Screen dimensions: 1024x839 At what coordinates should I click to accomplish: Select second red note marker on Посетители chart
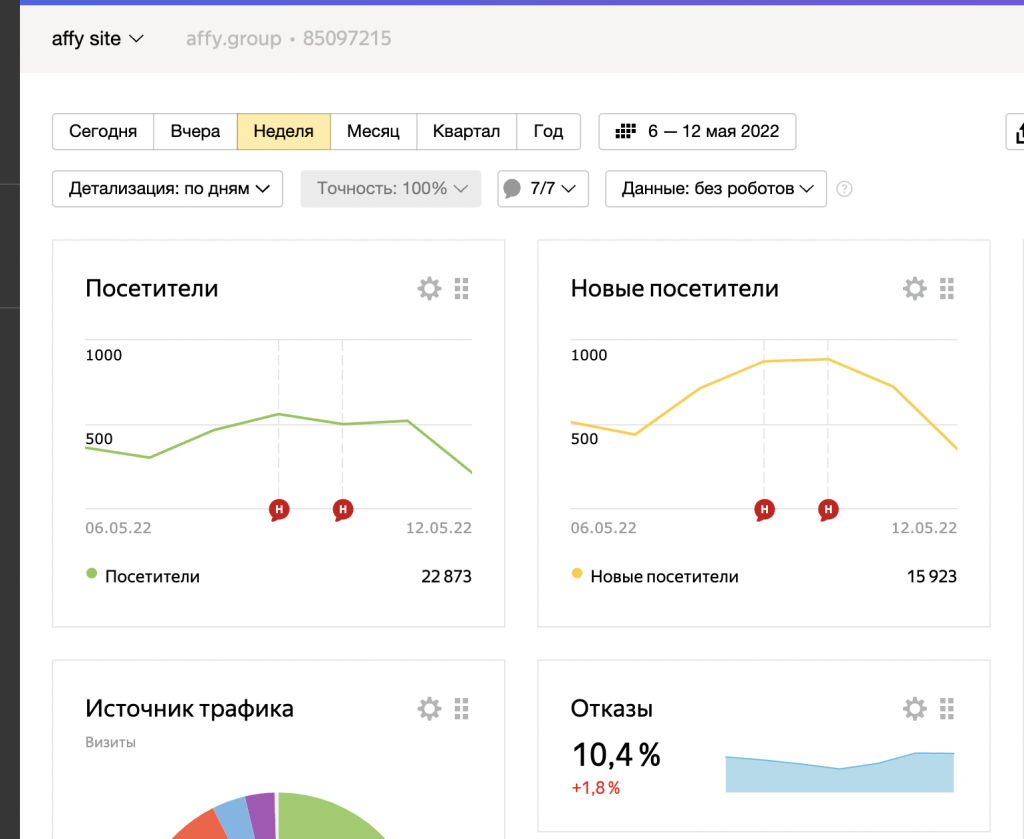coord(343,509)
